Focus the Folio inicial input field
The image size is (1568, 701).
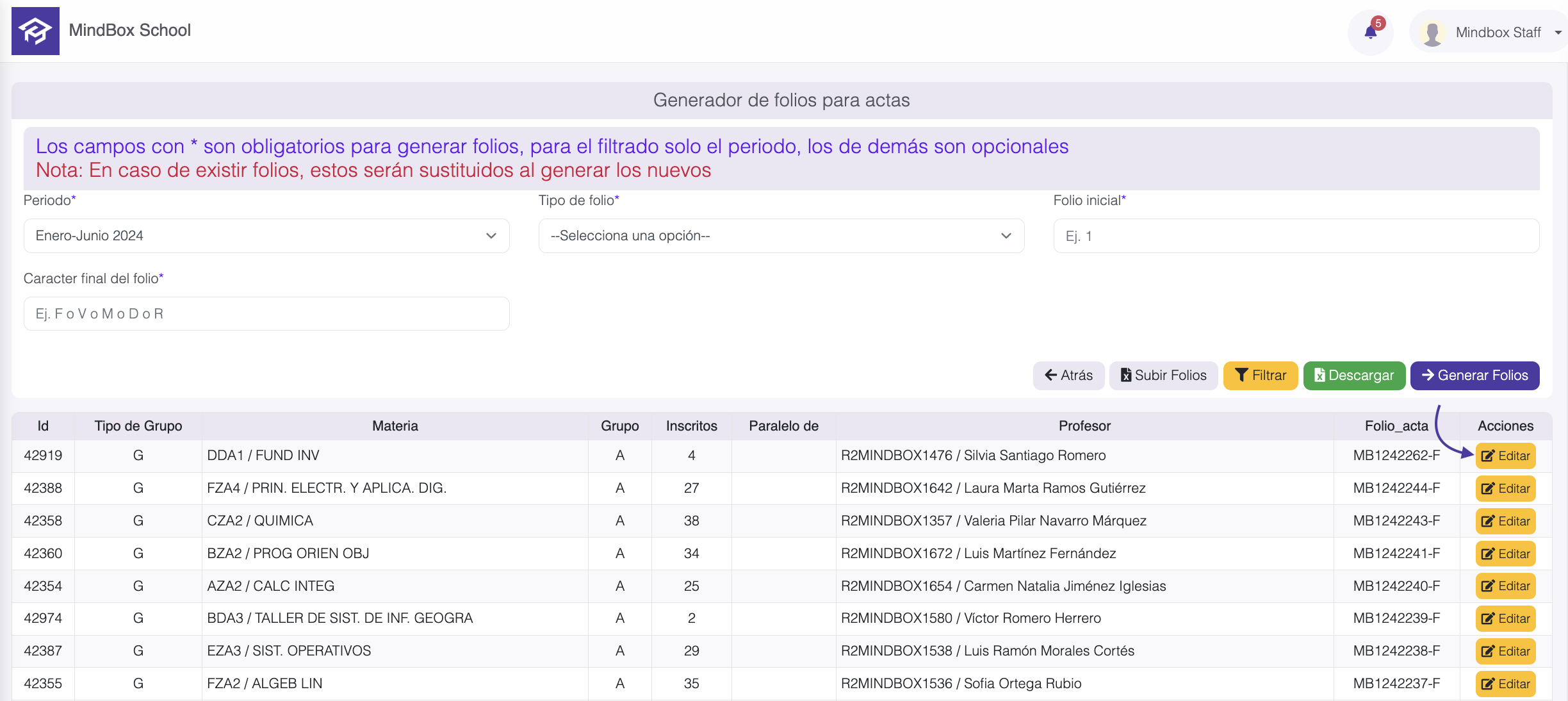click(x=1296, y=236)
